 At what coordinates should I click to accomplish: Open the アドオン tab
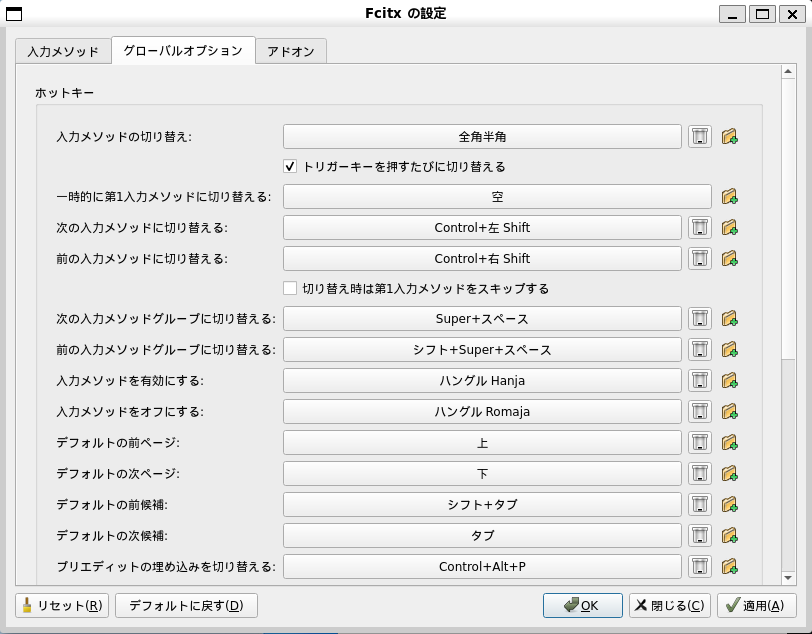[x=291, y=51]
